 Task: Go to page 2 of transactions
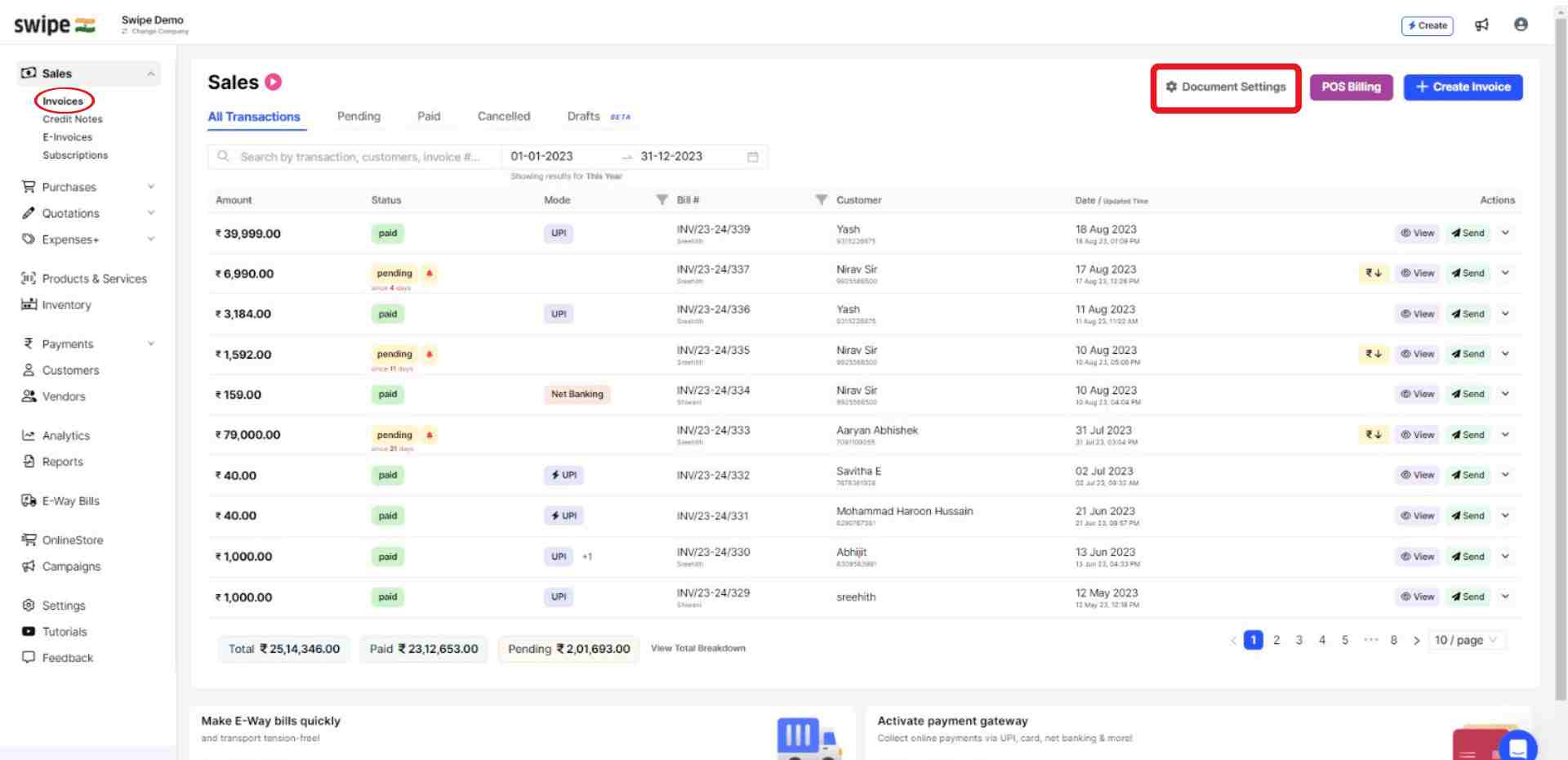pos(1276,640)
